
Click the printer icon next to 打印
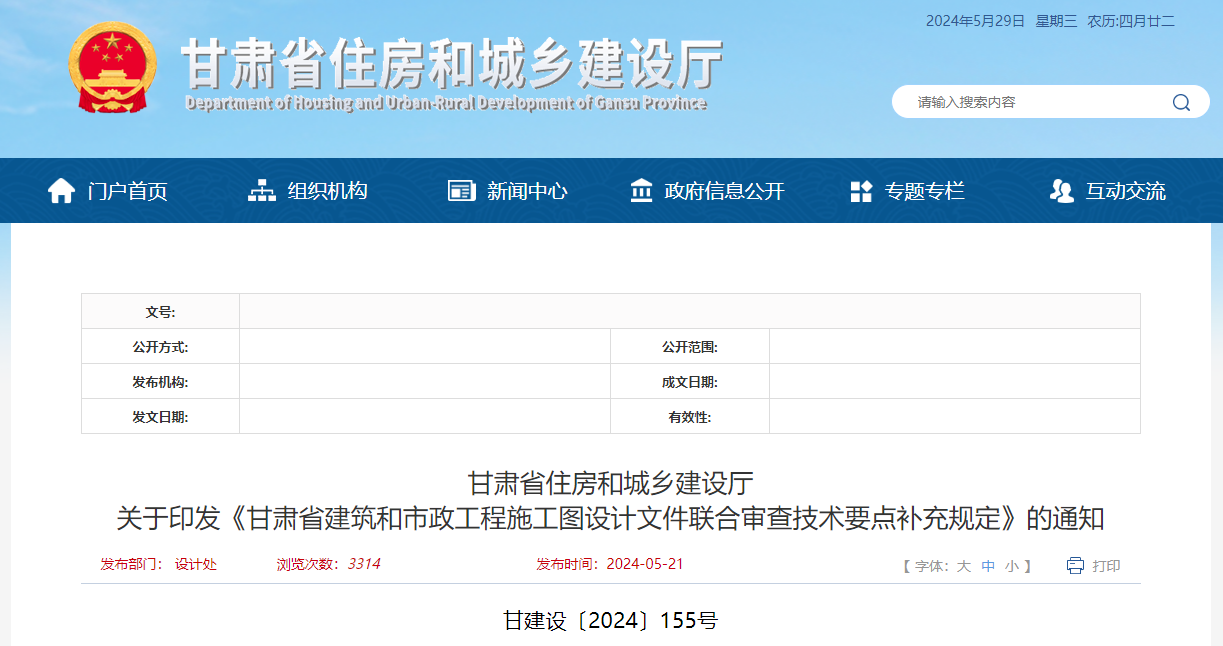tap(1075, 565)
